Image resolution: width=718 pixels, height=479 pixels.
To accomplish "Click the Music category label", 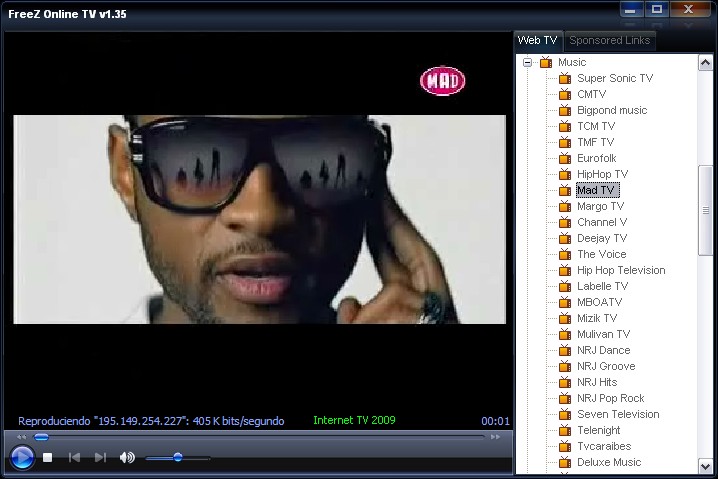I will coord(572,62).
